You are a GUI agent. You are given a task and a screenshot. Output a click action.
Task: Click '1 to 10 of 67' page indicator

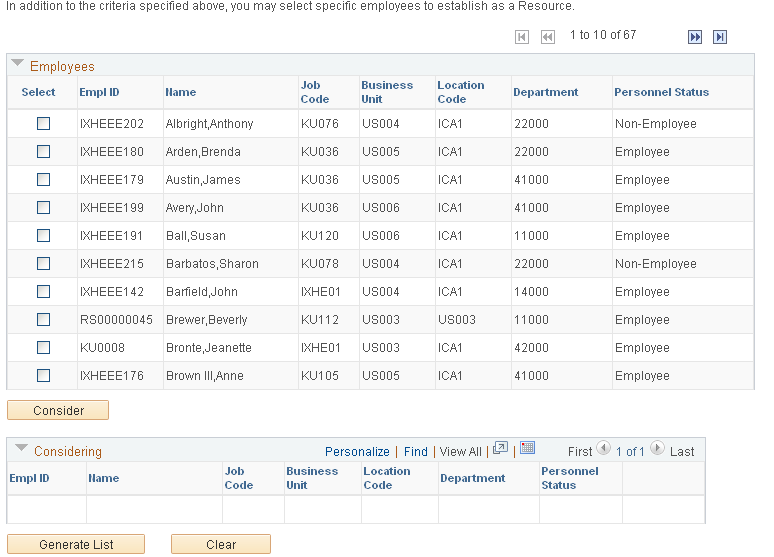pos(603,35)
